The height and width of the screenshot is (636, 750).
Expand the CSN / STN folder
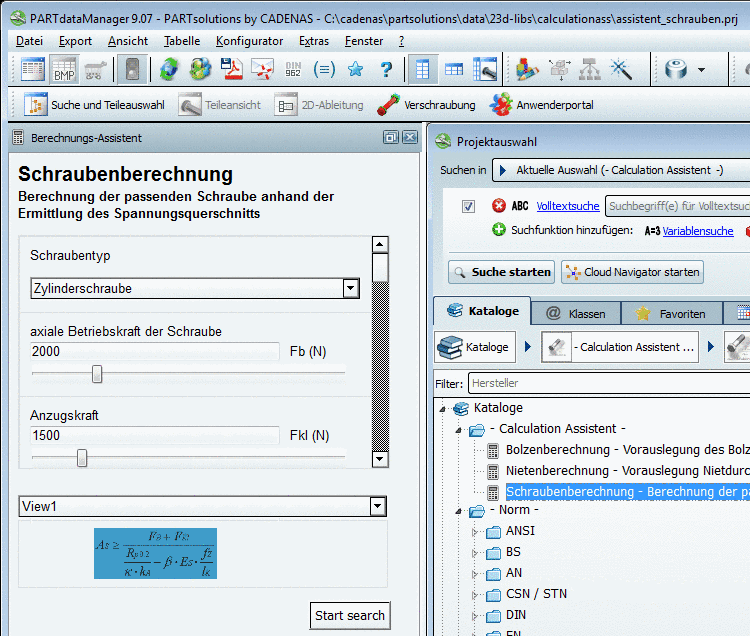tap(474, 595)
